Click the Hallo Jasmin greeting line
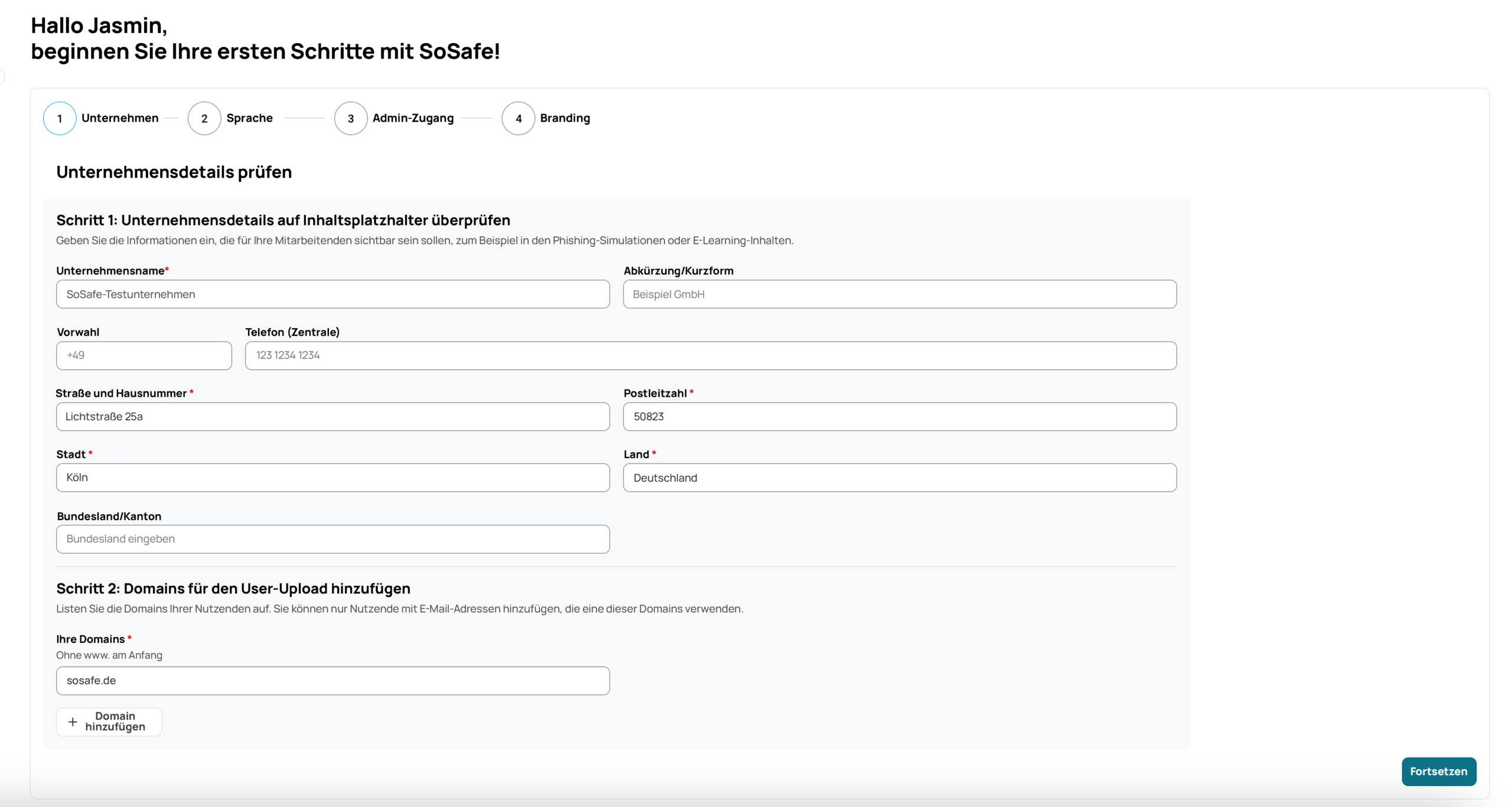This screenshot has height=807, width=1512. pos(99,26)
